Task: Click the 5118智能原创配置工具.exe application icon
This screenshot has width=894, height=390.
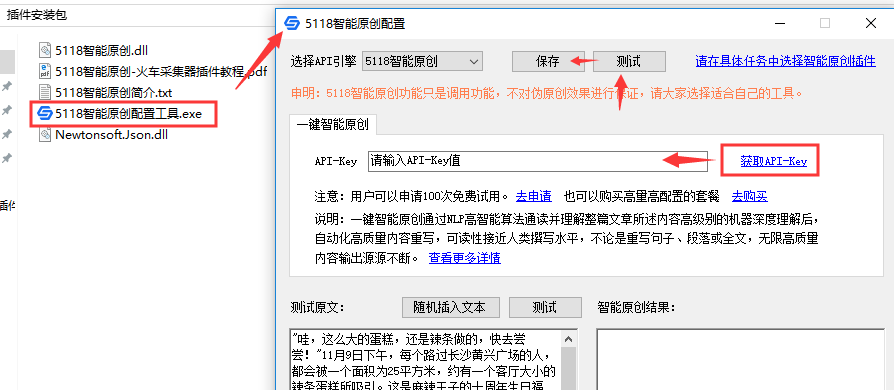Action: pyautogui.click(x=44, y=113)
